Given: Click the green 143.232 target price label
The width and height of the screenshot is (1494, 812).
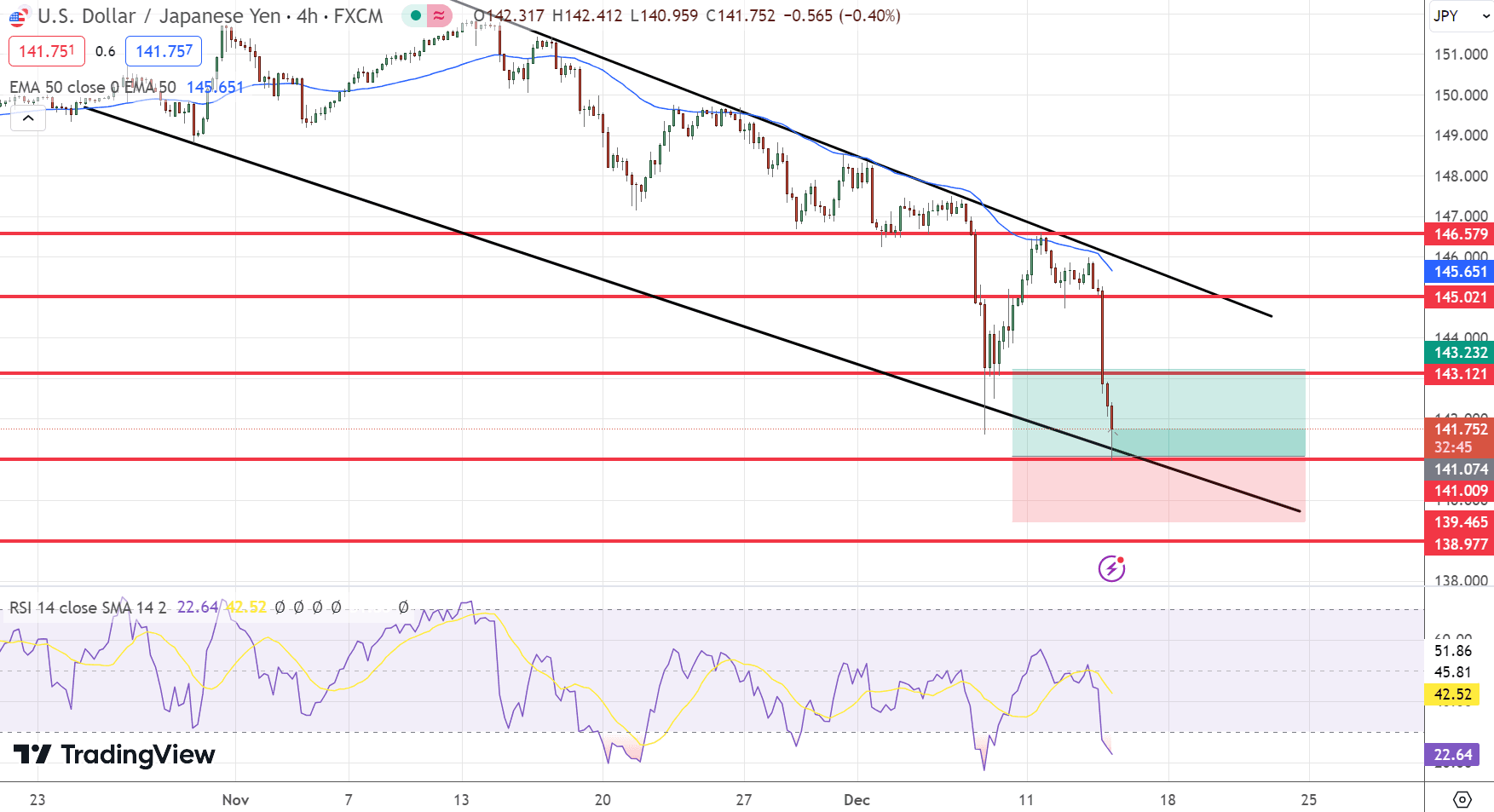Looking at the screenshot, I should click(x=1460, y=352).
